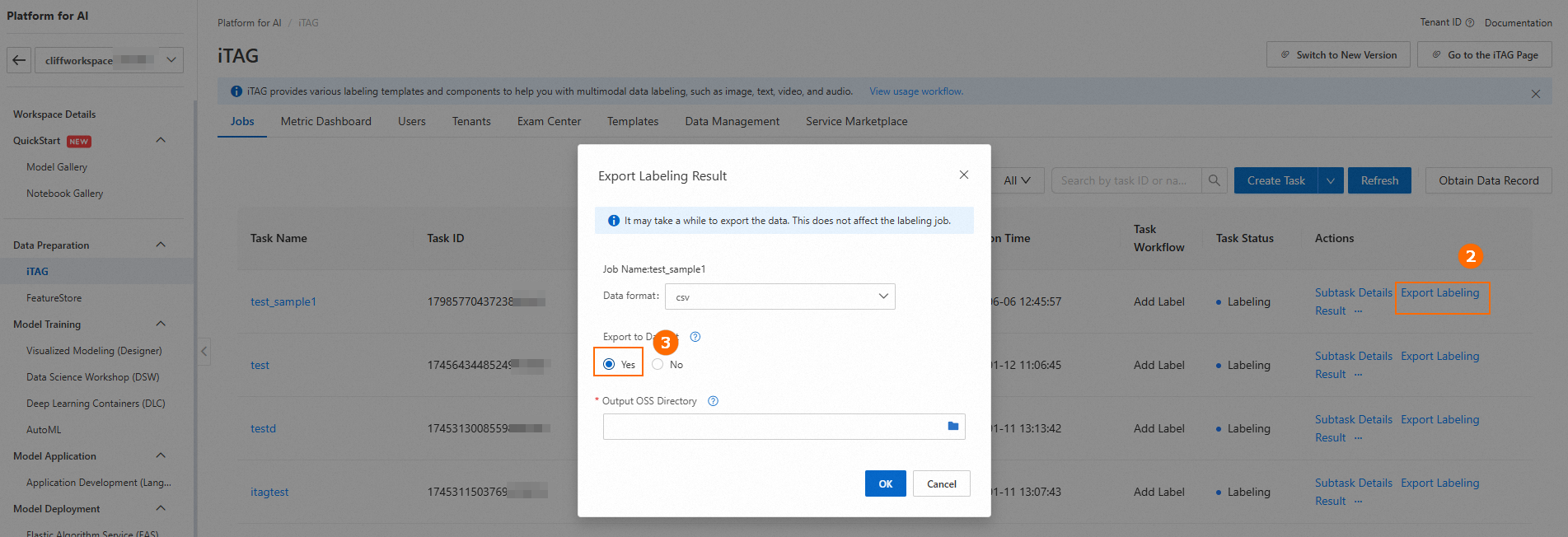Open the itagtest task link

269,493
